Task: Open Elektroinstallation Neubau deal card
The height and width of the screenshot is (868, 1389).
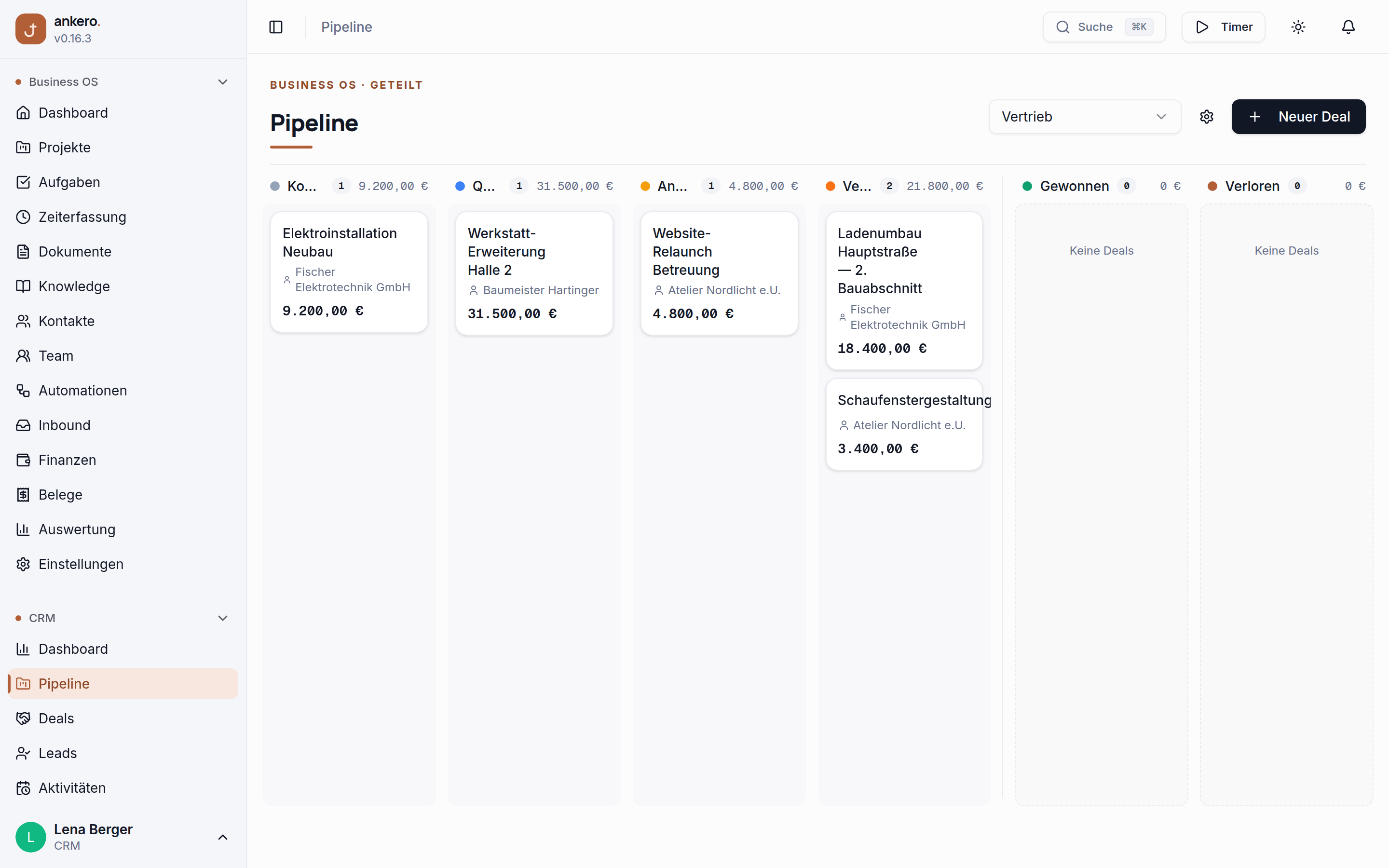Action: click(x=349, y=272)
